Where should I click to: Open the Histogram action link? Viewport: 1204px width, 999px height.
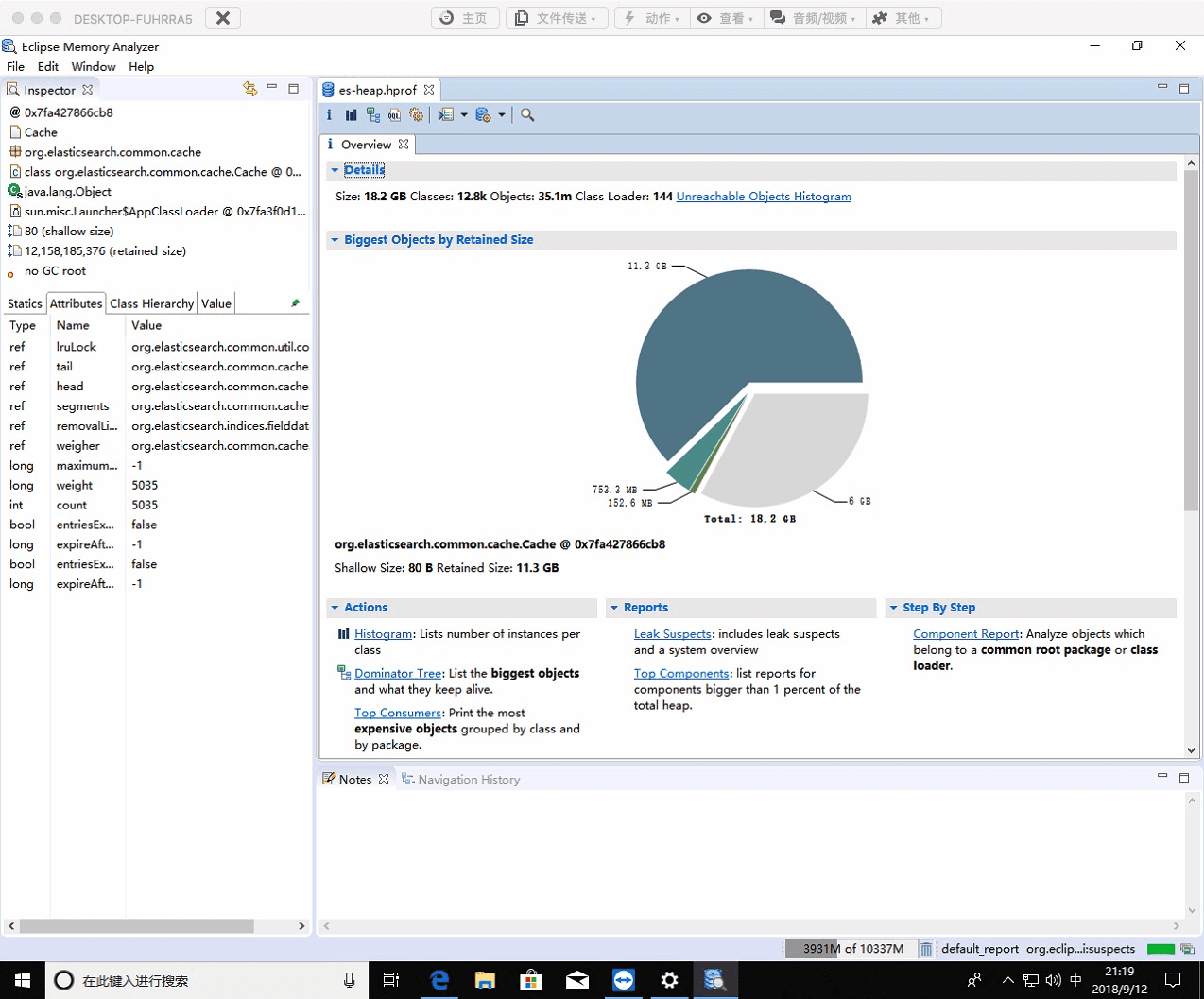[x=383, y=634]
